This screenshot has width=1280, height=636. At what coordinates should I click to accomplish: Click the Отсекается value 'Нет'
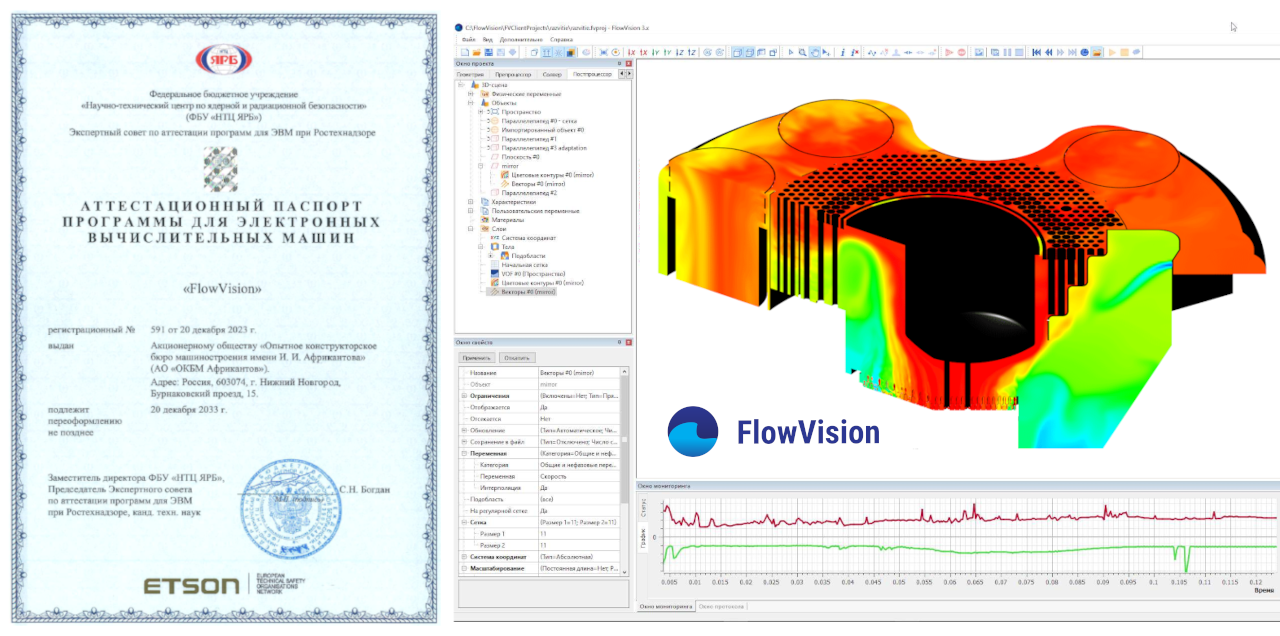click(x=577, y=418)
